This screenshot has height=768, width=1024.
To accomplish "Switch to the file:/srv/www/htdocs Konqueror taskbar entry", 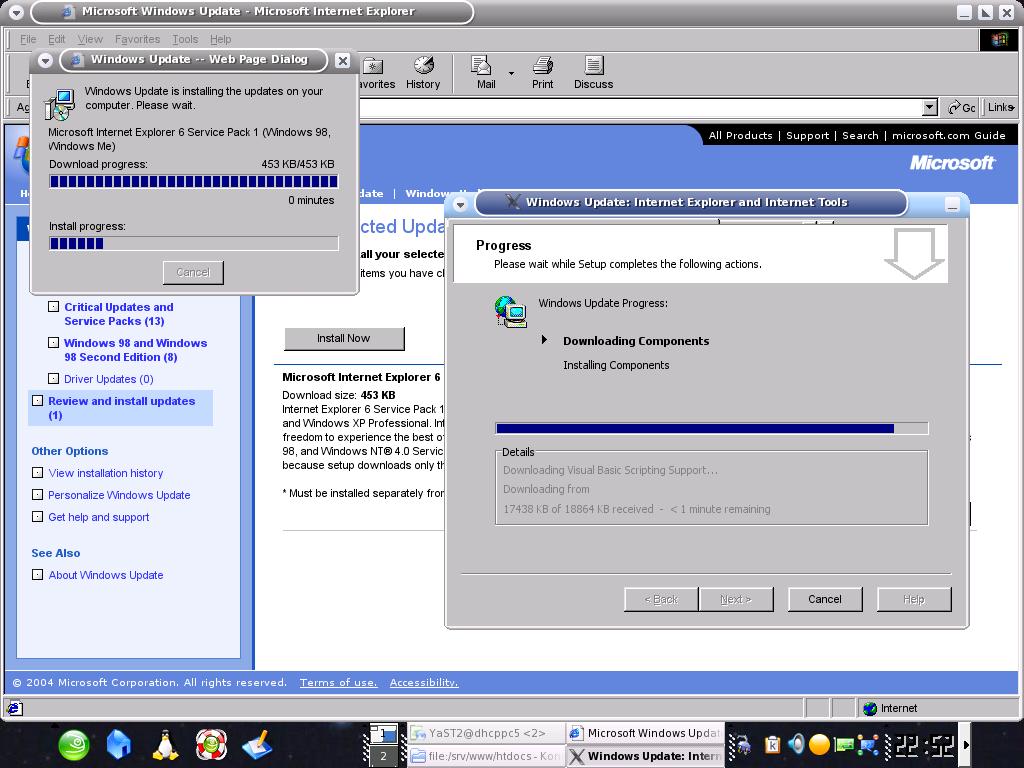I will tap(486, 756).
